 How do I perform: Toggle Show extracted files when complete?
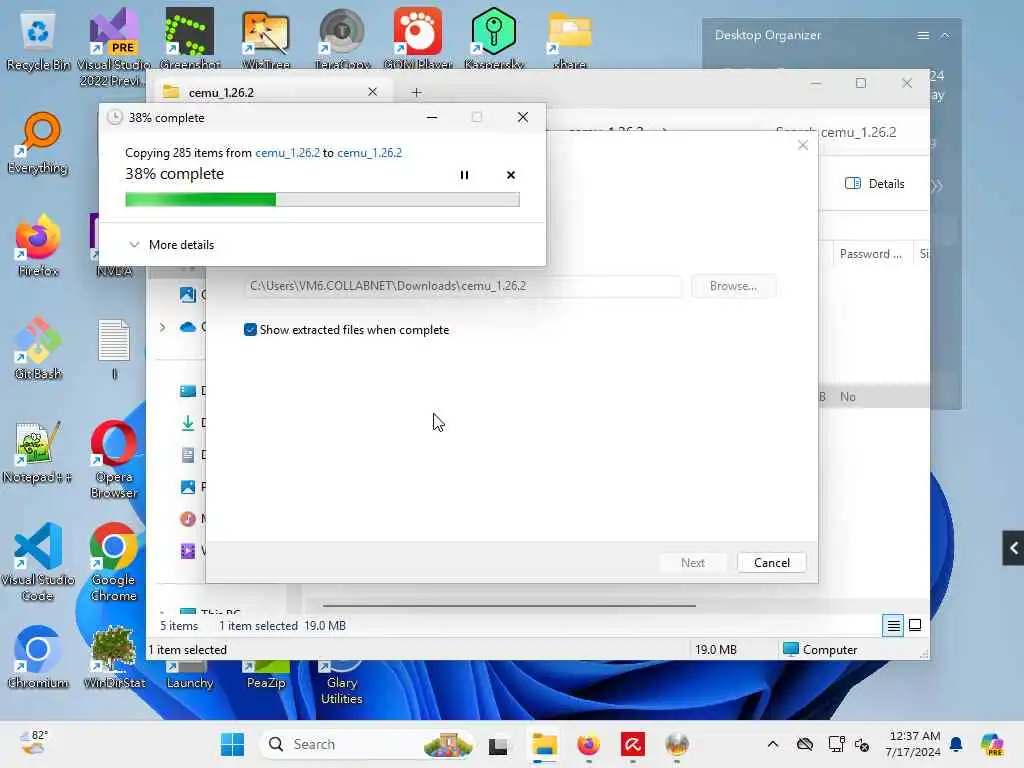tap(250, 330)
